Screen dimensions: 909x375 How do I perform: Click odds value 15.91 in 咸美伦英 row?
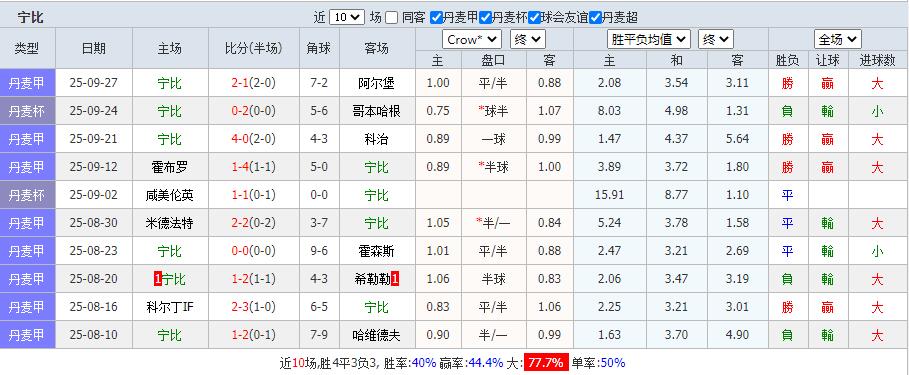609,195
